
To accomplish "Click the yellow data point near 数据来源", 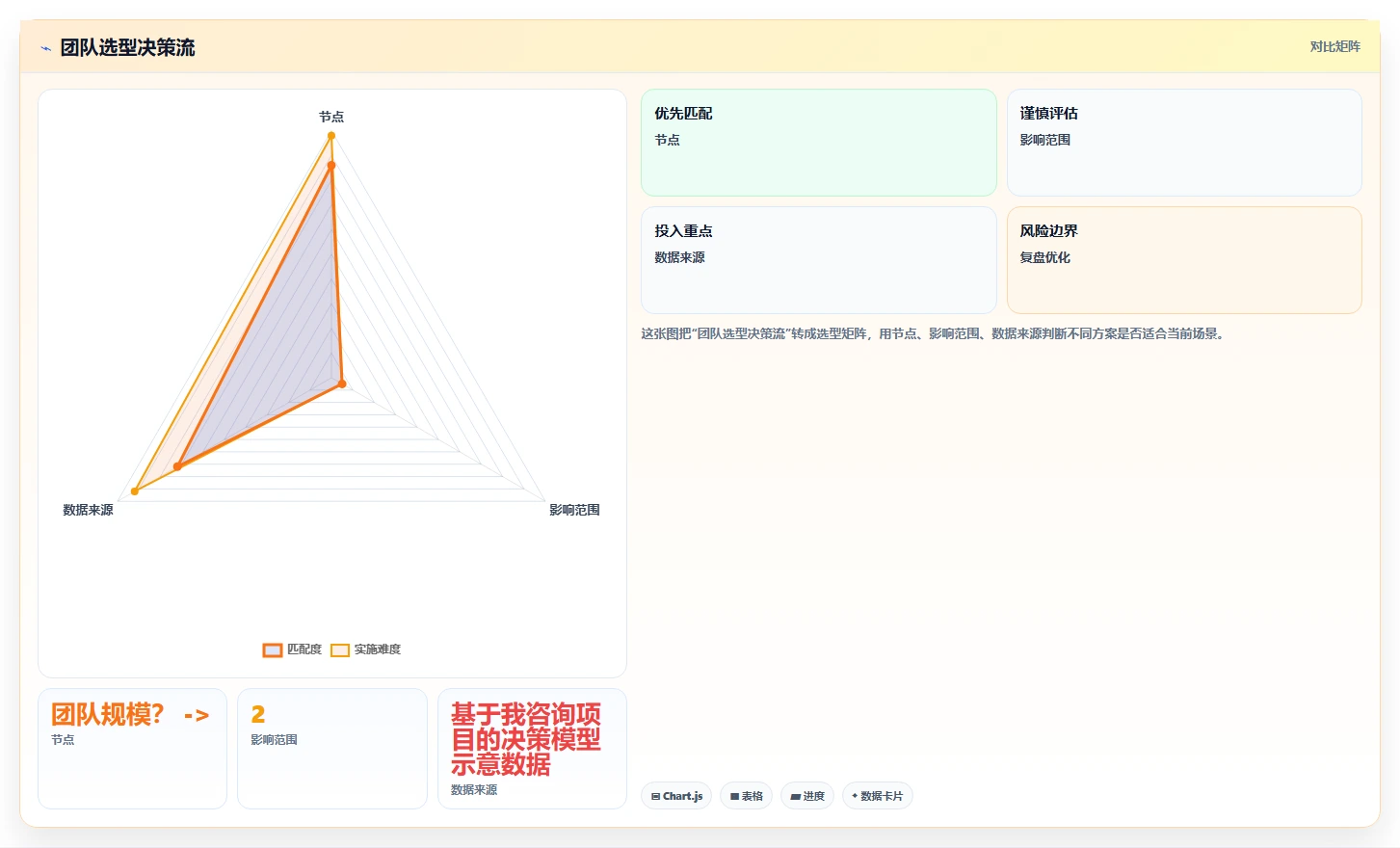I will coord(135,491).
